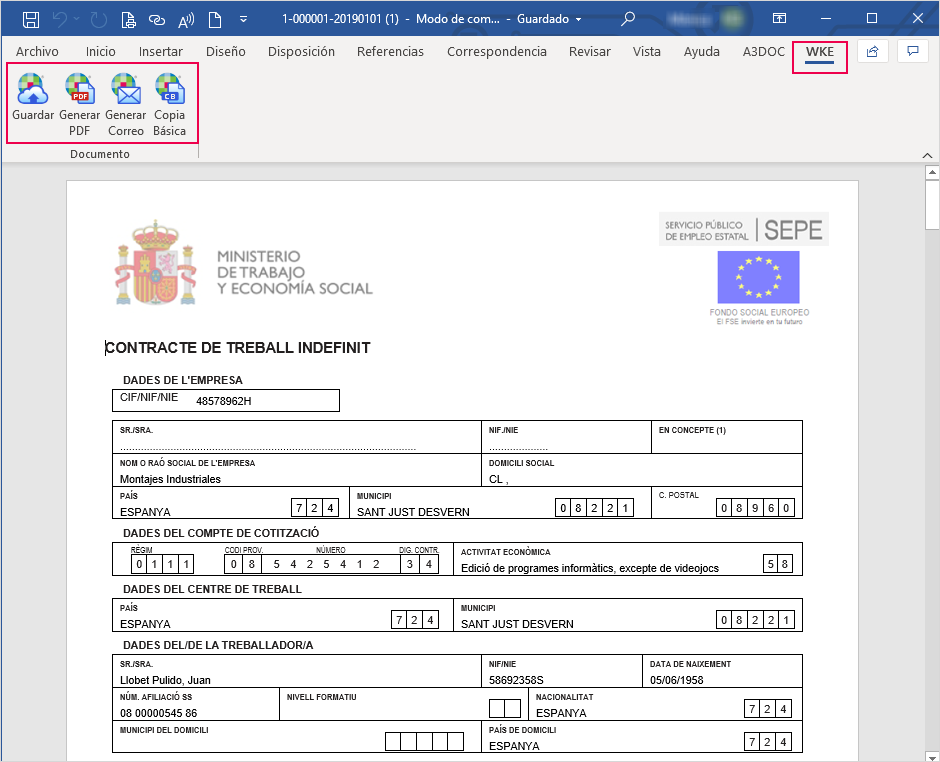Open the Comments speech bubble button

click(x=913, y=52)
